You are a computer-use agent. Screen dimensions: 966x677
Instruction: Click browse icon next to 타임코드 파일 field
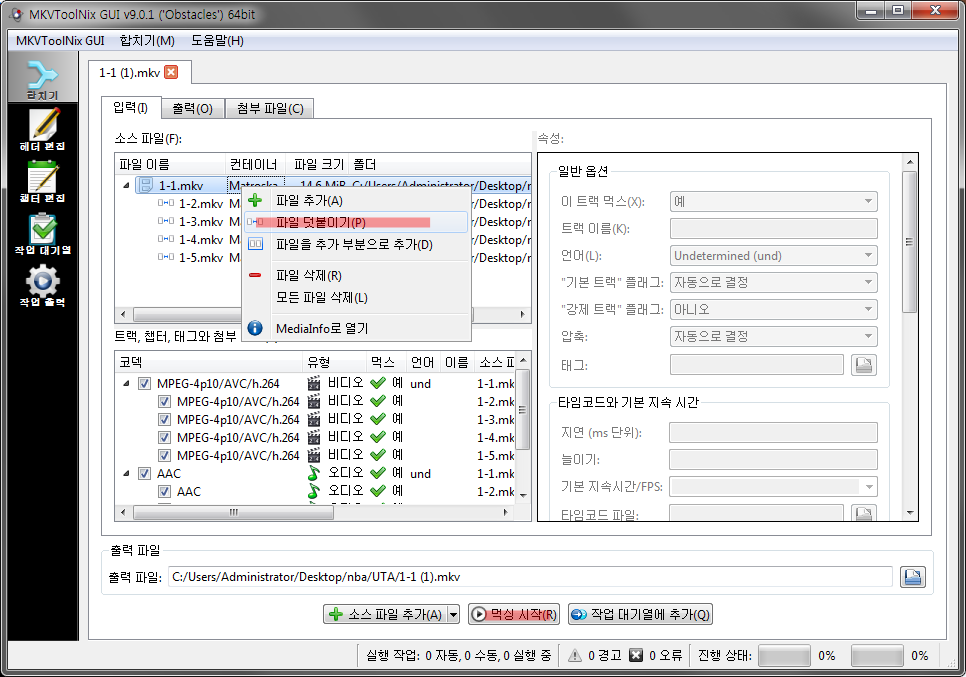864,513
